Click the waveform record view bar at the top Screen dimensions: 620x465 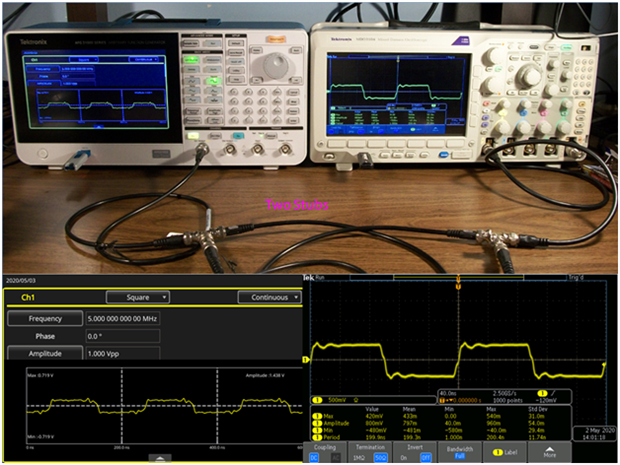tap(458, 278)
